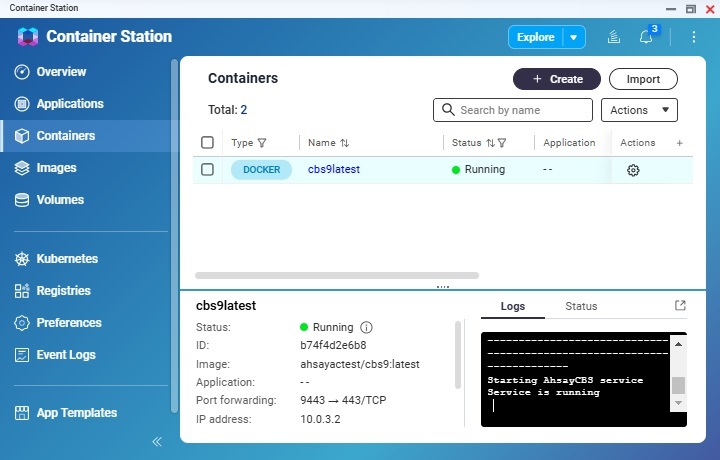Click the horizontal table scrollbar
This screenshot has width=720, height=460.
point(336,275)
